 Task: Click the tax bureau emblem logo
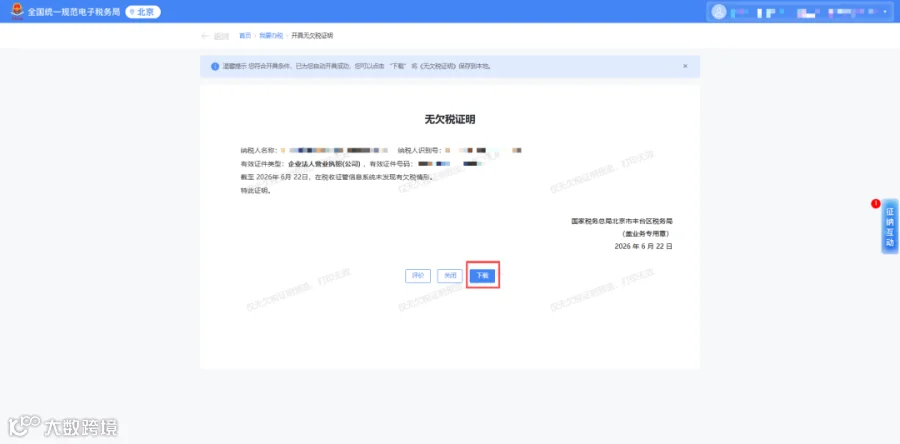[17, 11]
